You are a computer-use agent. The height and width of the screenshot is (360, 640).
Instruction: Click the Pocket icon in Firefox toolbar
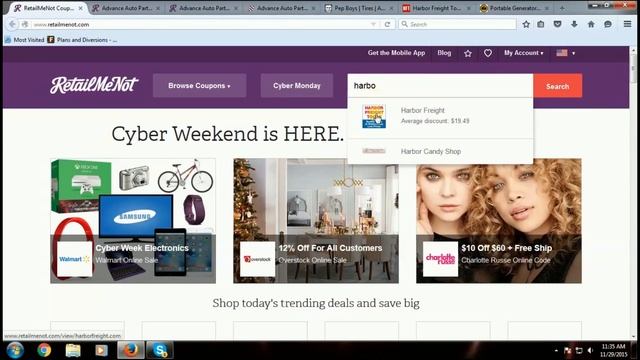[558, 24]
